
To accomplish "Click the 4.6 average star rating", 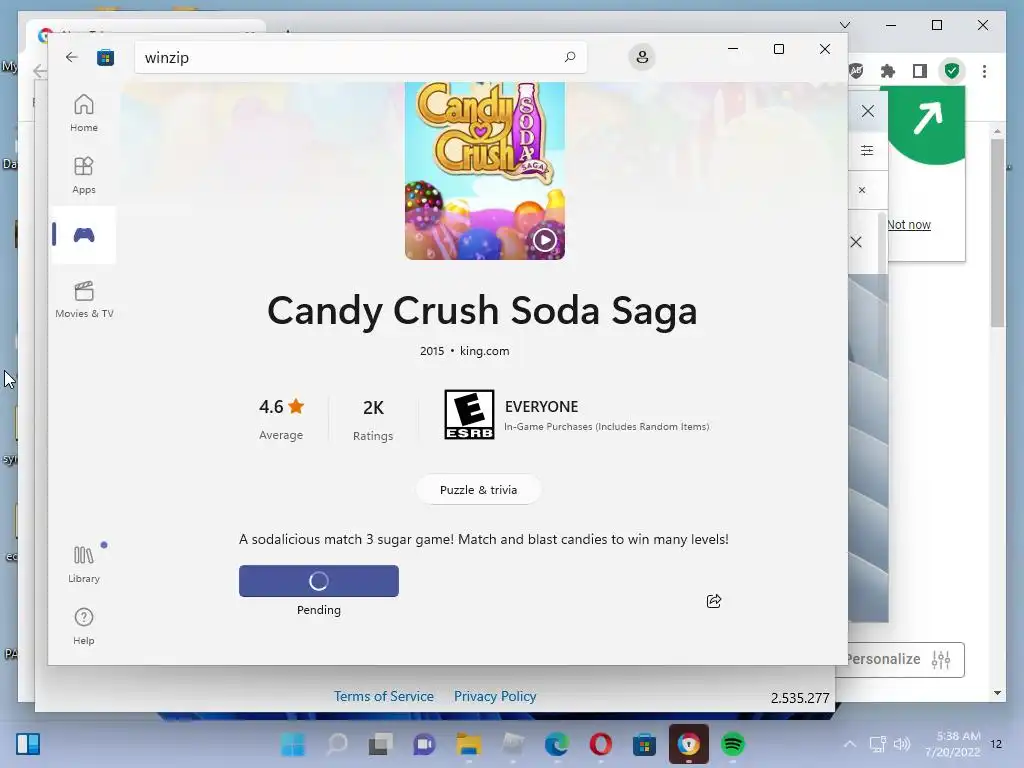I will [281, 418].
